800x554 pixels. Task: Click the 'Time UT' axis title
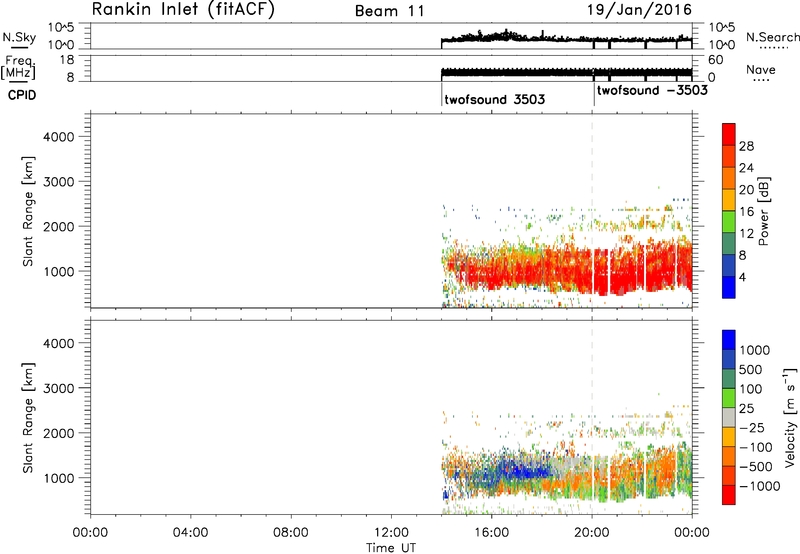(x=391, y=548)
